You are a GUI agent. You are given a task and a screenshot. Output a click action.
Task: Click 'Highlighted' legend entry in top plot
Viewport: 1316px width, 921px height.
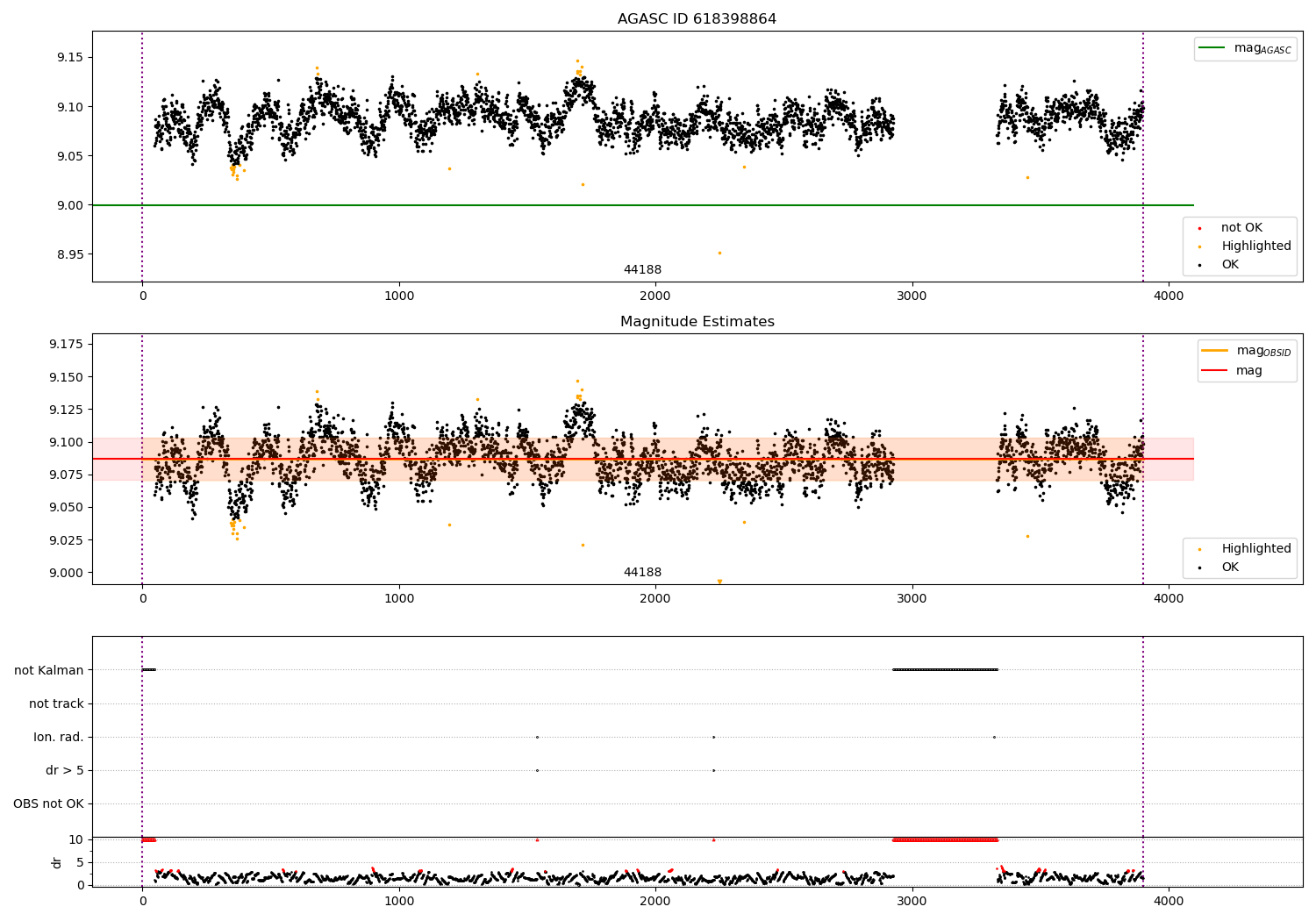click(1256, 246)
